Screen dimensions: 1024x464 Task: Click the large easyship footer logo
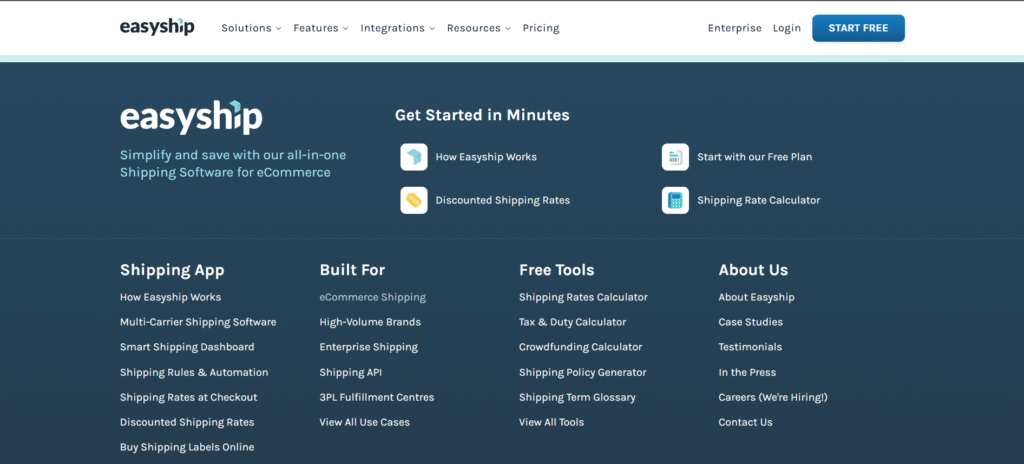coord(191,118)
